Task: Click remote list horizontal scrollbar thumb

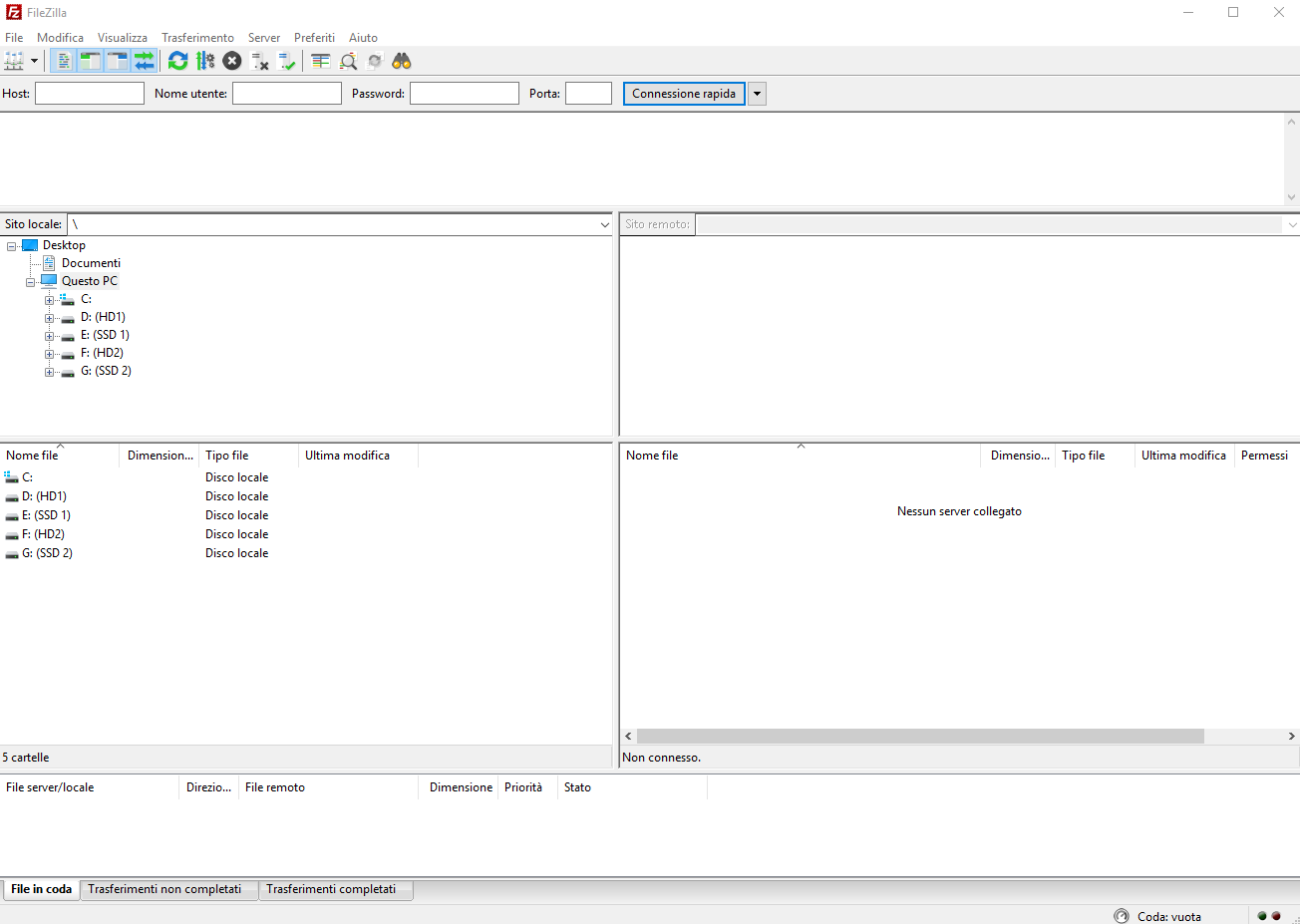Action: coord(920,736)
